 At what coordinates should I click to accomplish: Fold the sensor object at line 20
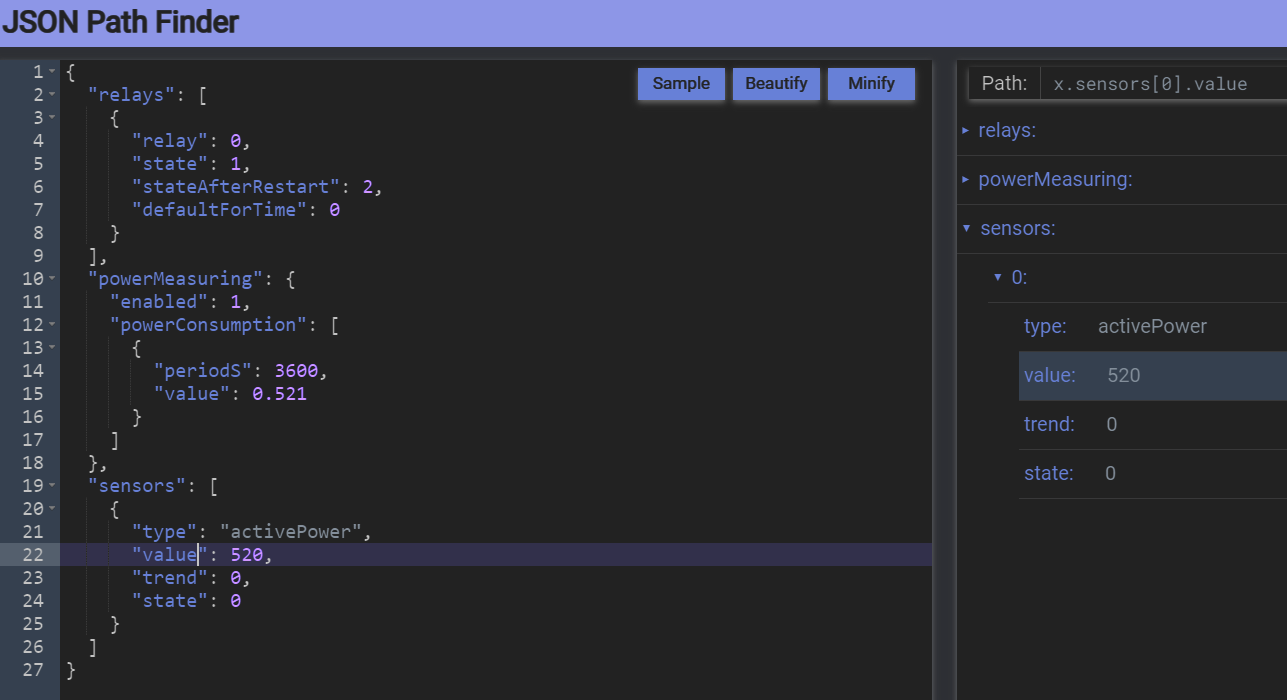[x=52, y=509]
